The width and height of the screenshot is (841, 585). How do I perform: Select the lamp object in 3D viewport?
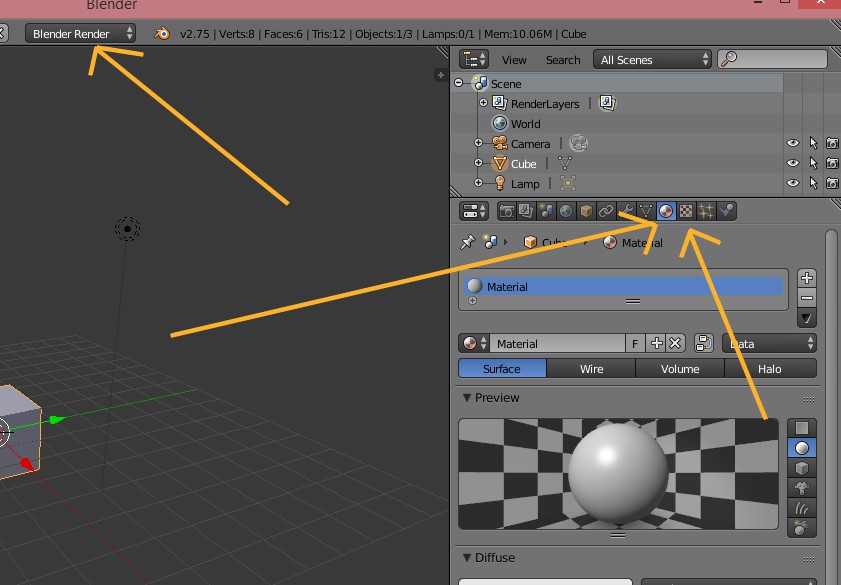127,229
